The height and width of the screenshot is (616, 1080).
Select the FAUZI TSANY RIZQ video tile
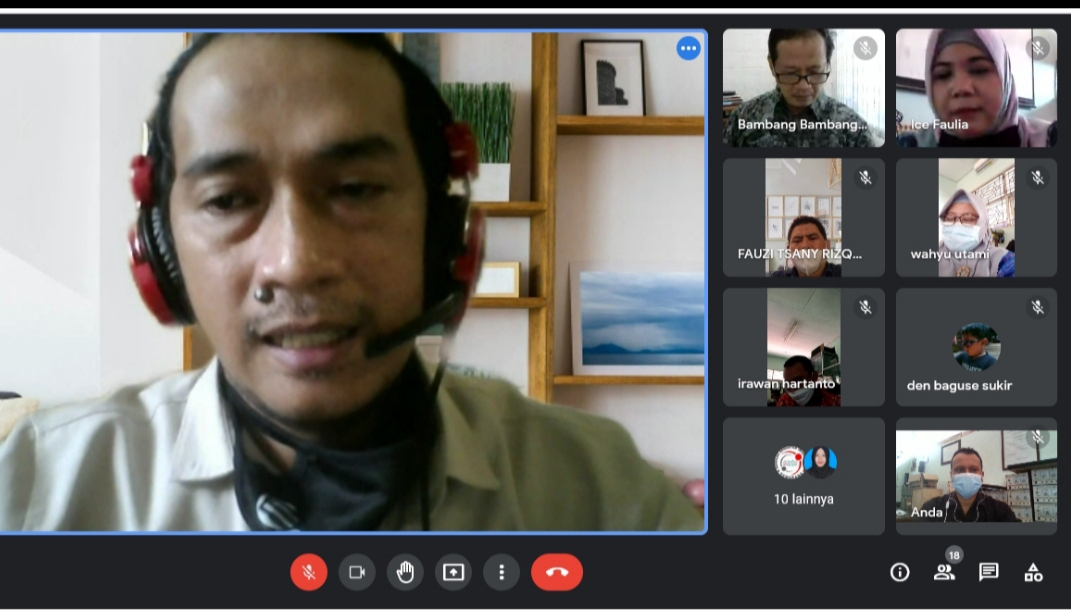pyautogui.click(x=804, y=218)
